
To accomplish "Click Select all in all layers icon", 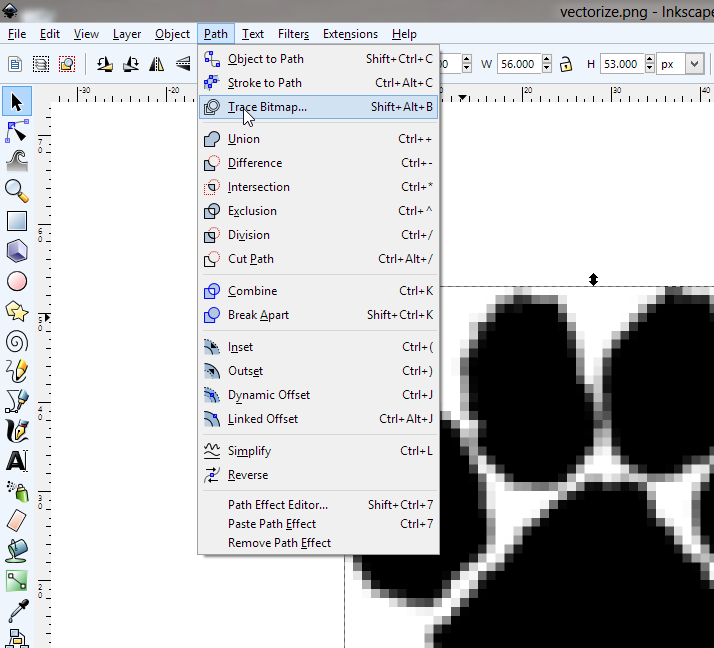I will point(41,64).
